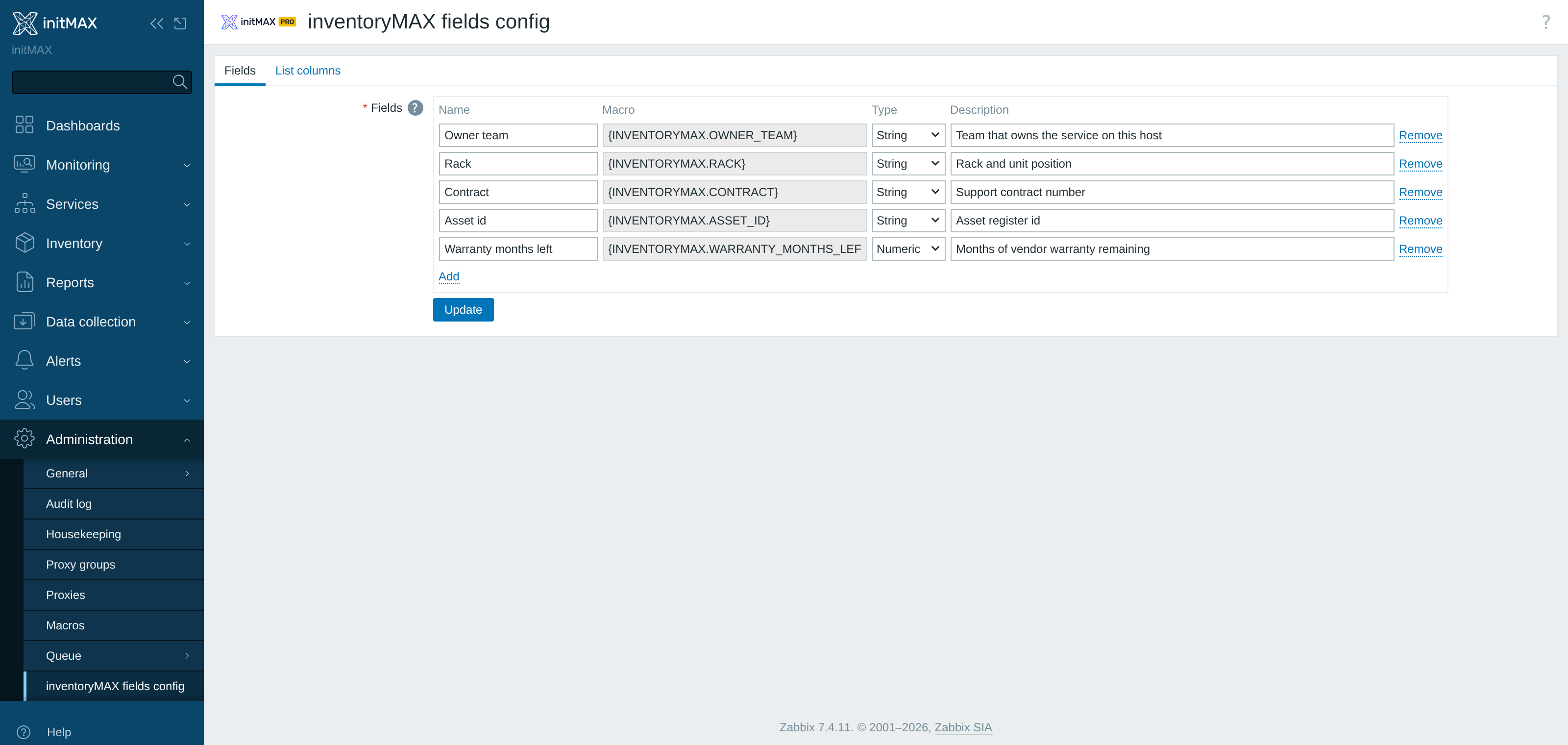Click the search magnifier icon
This screenshot has height=745, width=1568.
coord(179,81)
